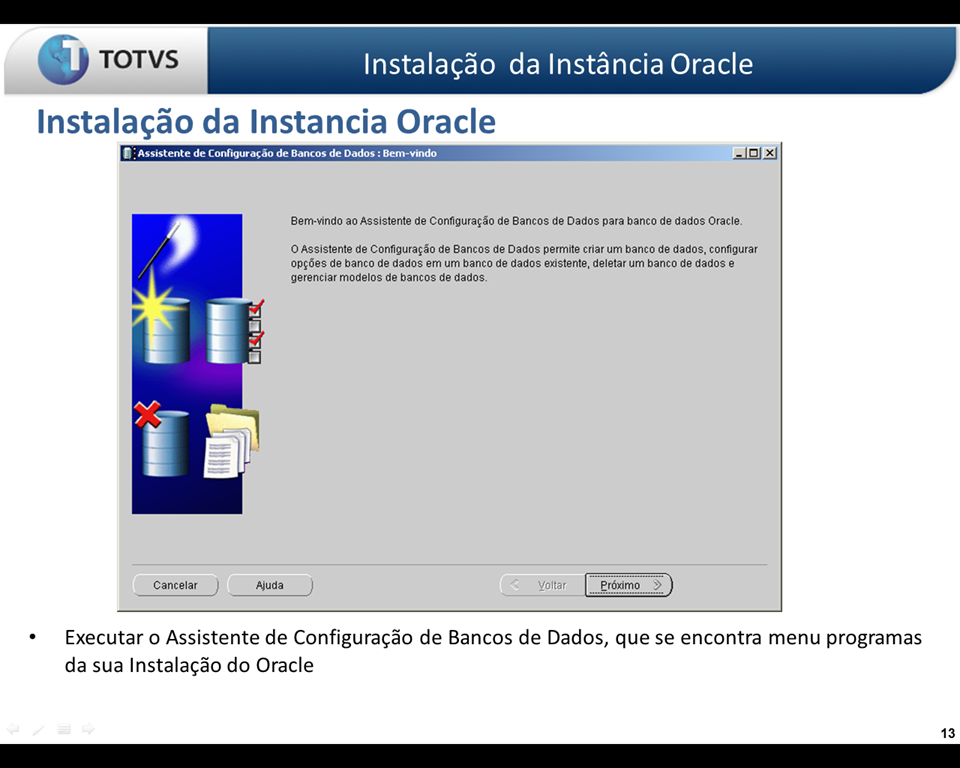Click the Próximo button in the wizard

pyautogui.click(x=629, y=585)
